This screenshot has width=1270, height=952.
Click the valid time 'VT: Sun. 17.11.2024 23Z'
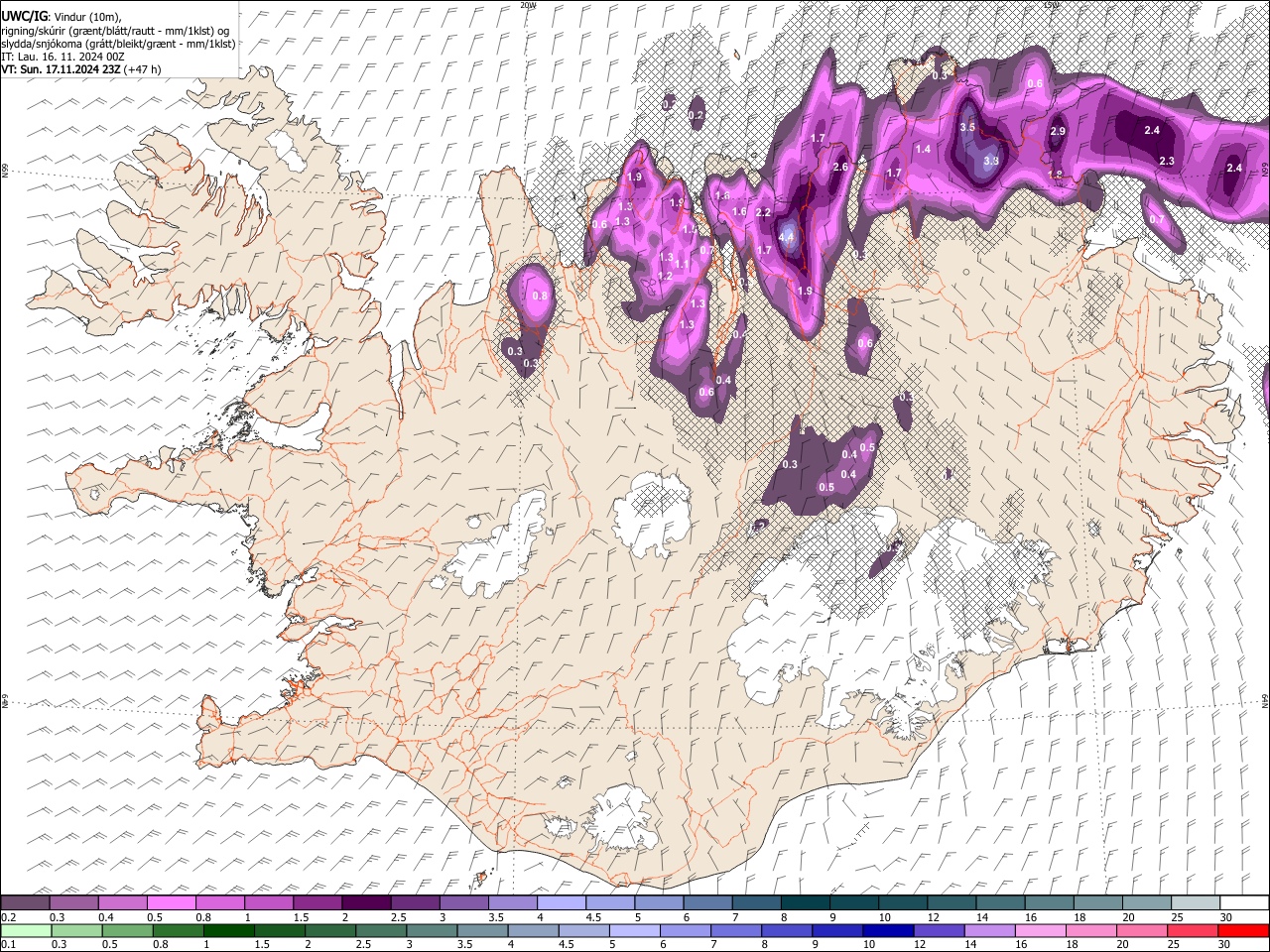click(62, 69)
